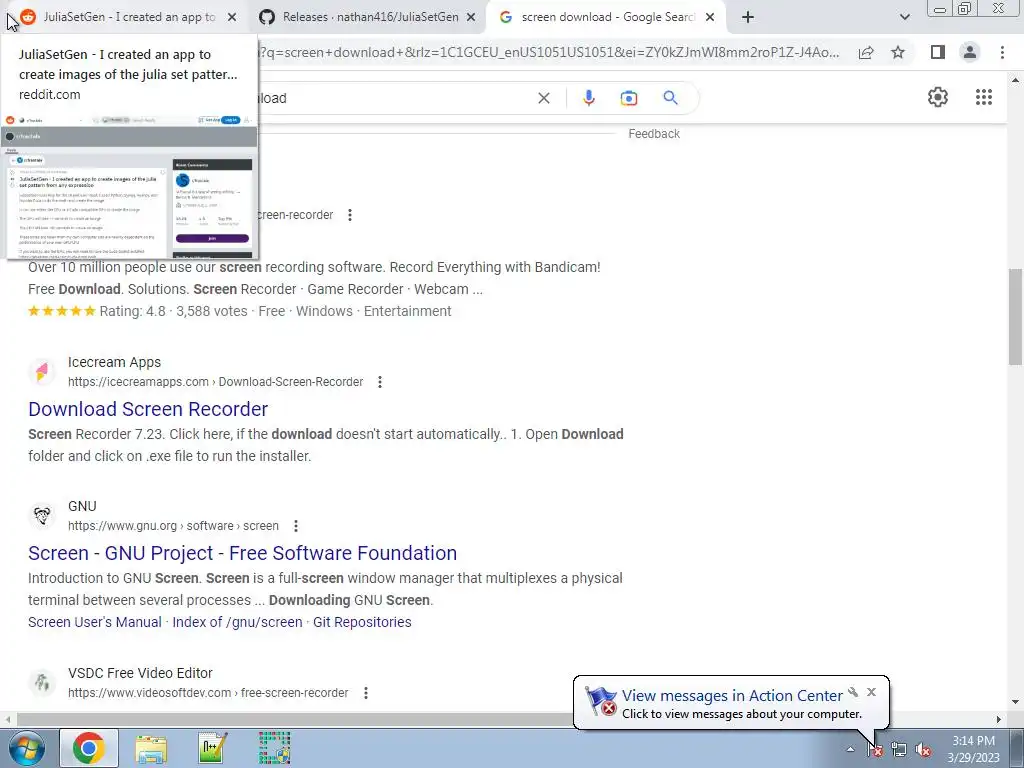Screen dimensions: 1024x768
Task: Open the colorful grid taskbar app
Action: [x=274, y=748]
